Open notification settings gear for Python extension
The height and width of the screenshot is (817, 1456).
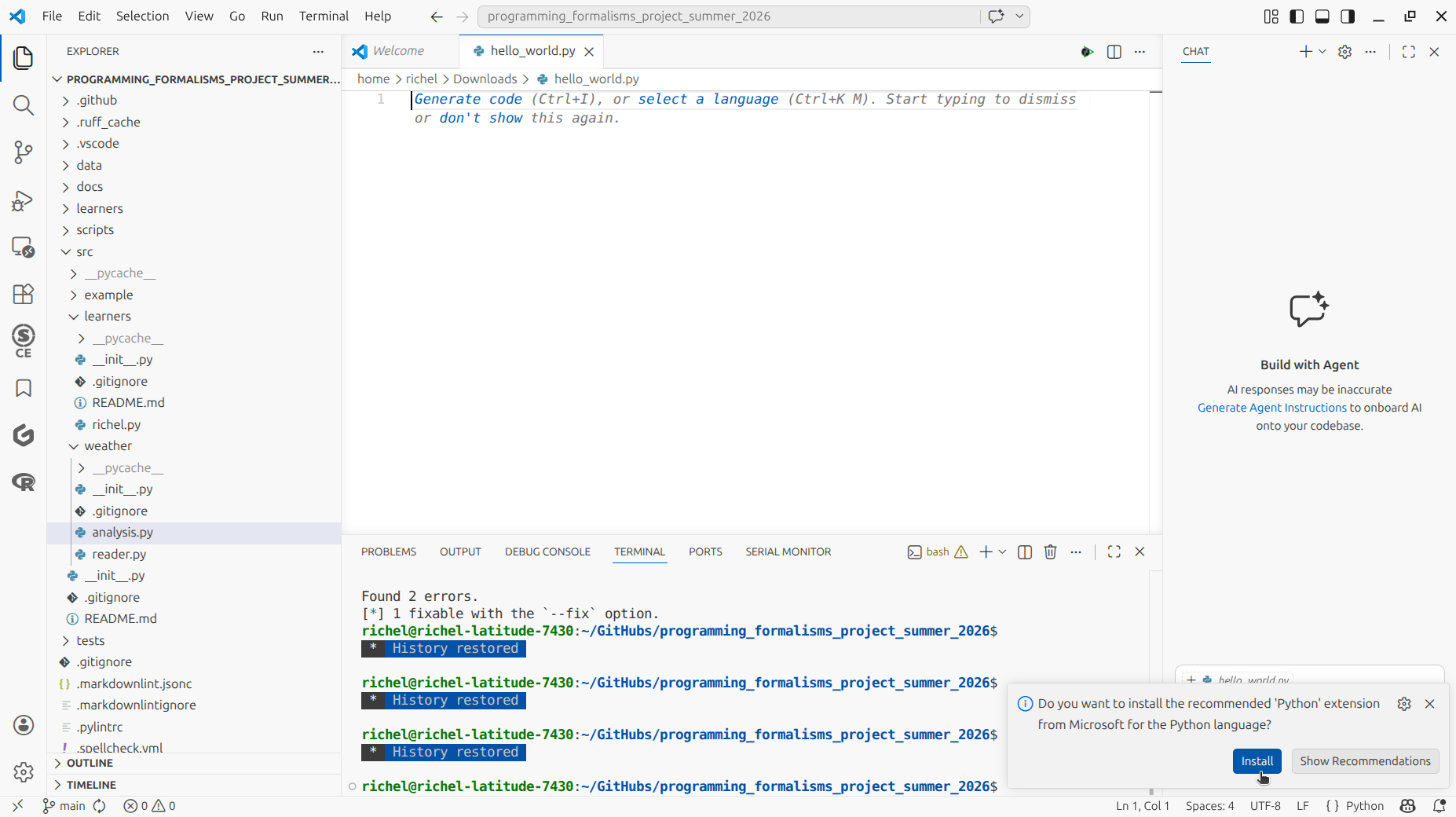coord(1404,704)
